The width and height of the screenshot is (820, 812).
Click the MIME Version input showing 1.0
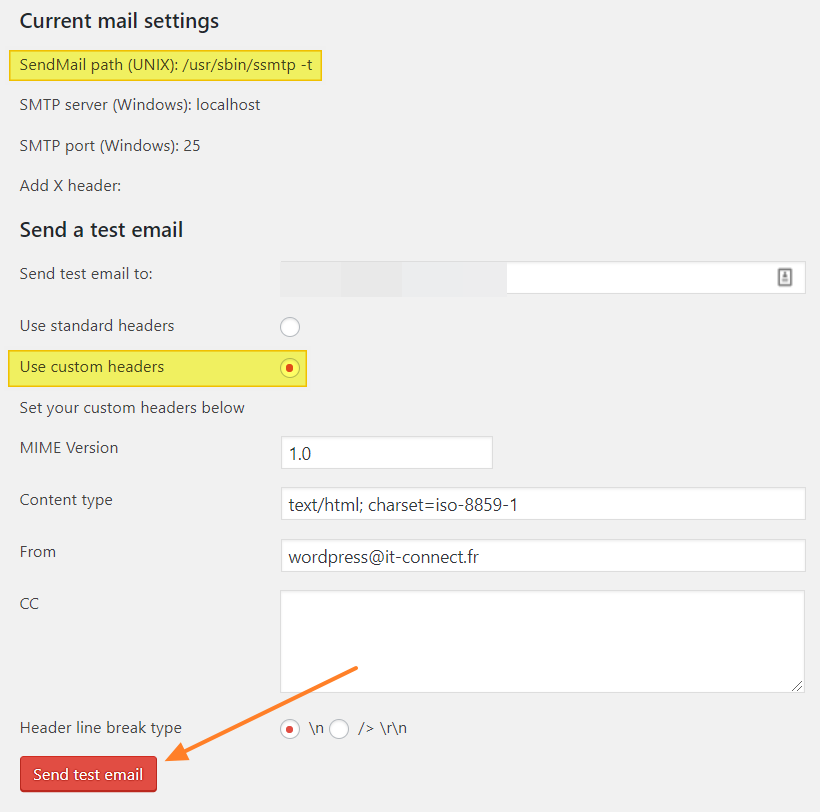coord(386,453)
